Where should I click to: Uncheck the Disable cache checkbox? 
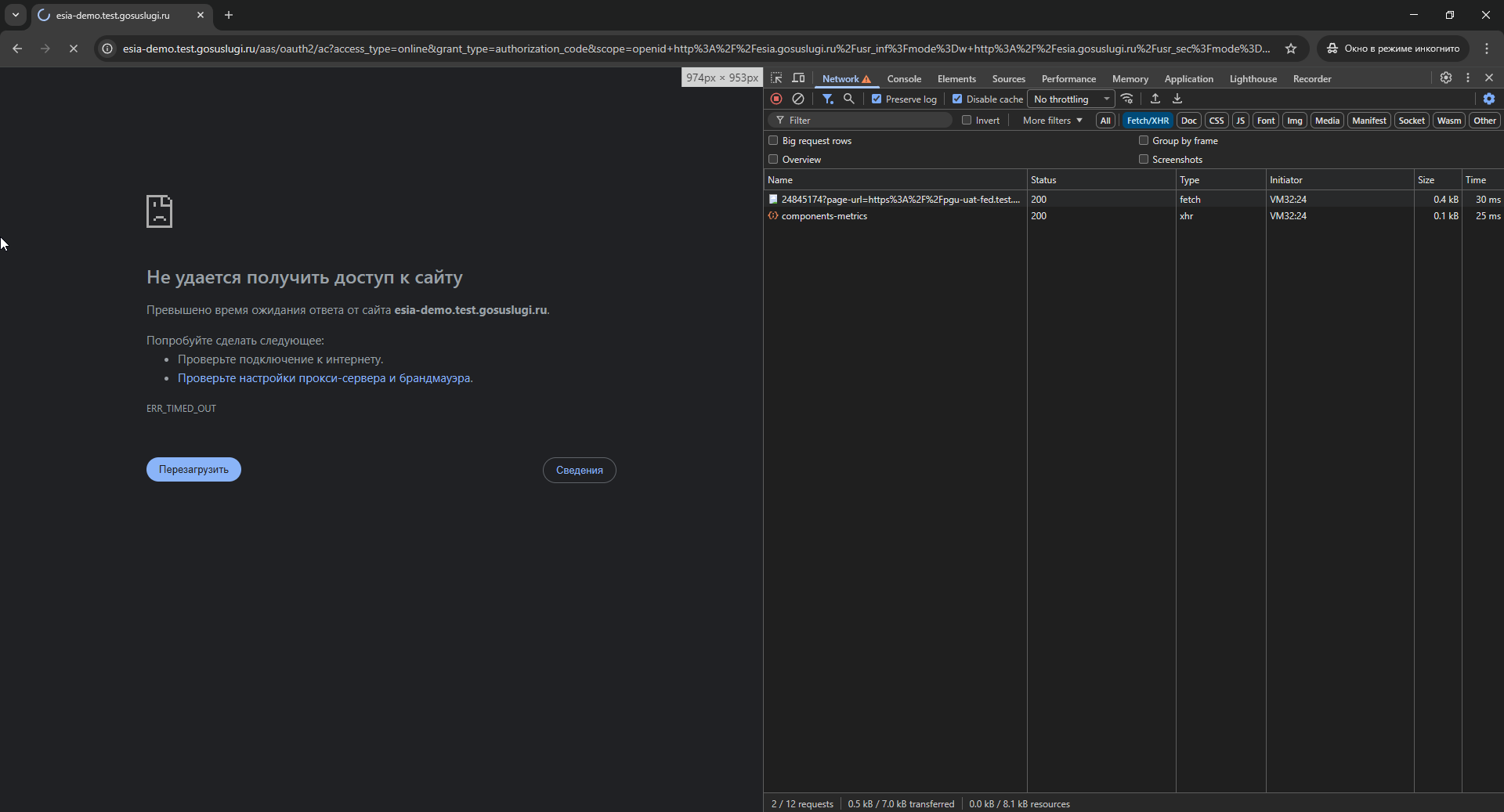pos(957,99)
